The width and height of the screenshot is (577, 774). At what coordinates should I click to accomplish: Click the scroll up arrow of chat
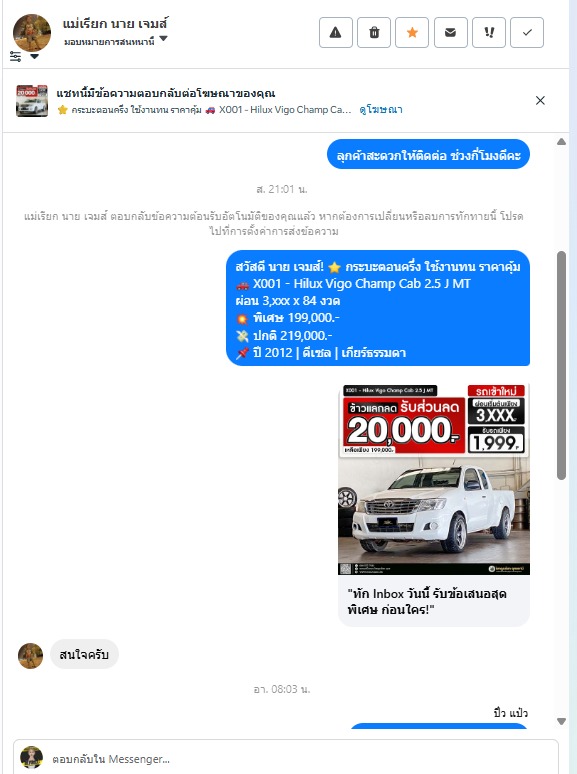561,142
